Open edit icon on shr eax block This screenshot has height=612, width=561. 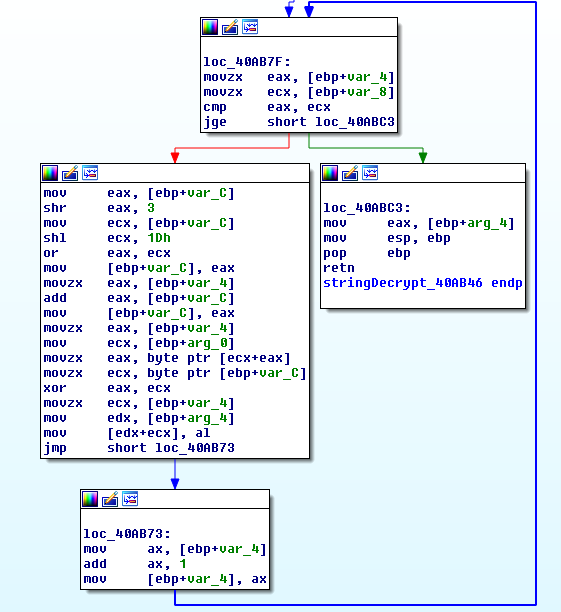[x=70, y=173]
